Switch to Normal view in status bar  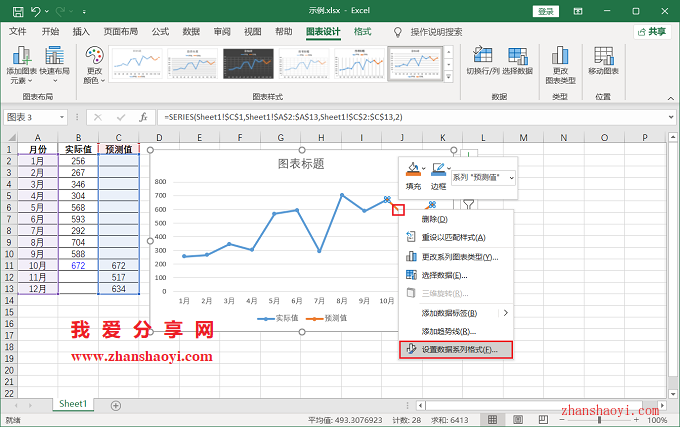[x=492, y=420]
